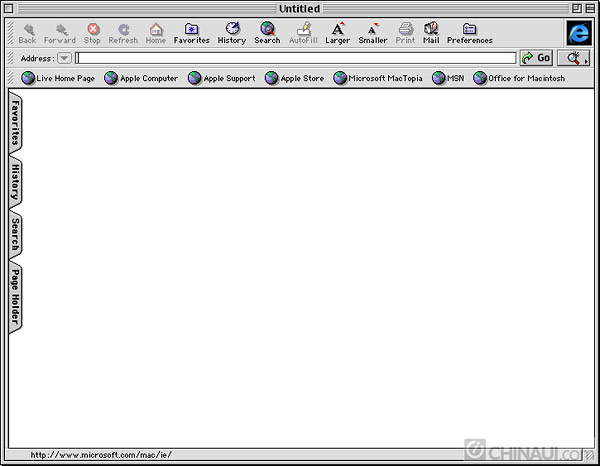
Task: Click the Internet Explorer logo icon
Action: point(578,33)
